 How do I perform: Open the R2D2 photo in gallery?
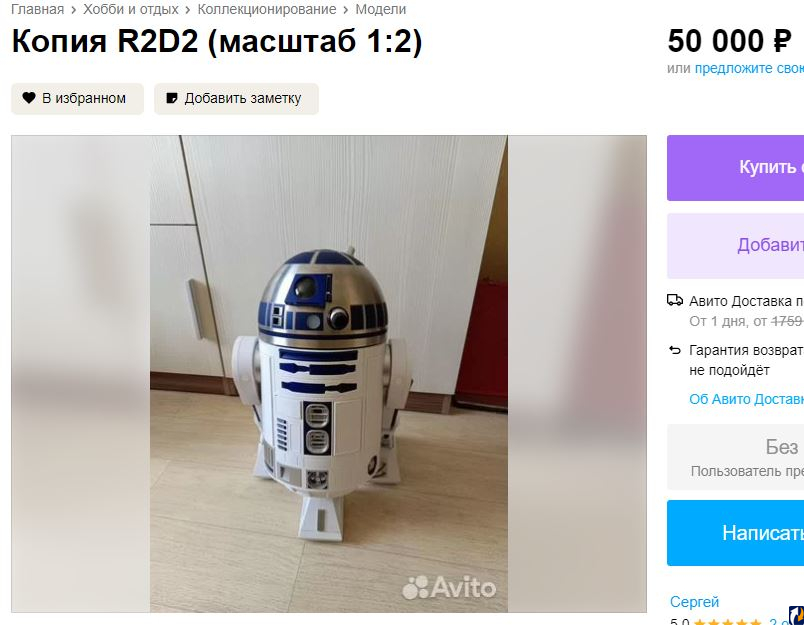click(329, 374)
